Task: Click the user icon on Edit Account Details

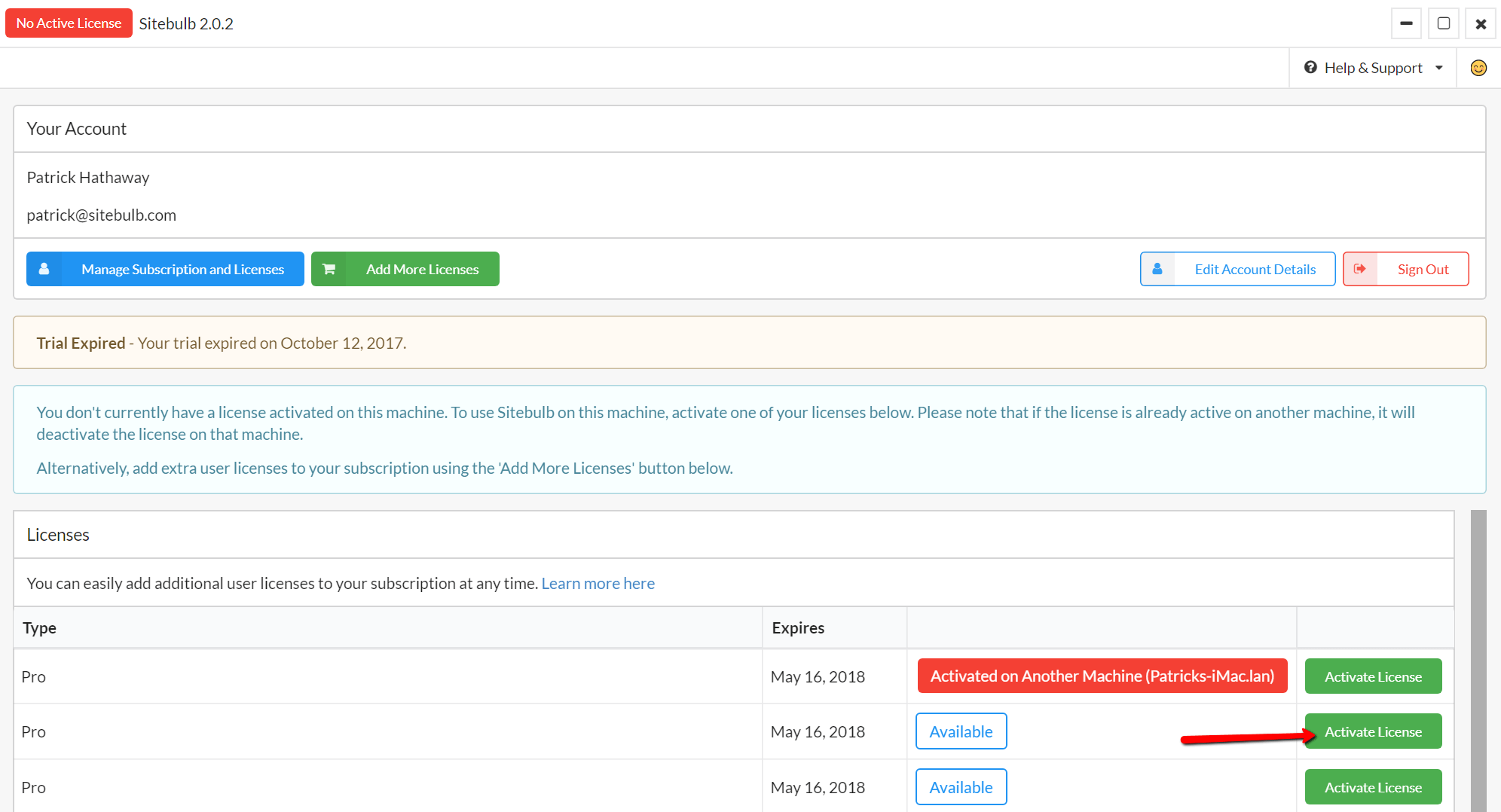Action: (x=1157, y=269)
